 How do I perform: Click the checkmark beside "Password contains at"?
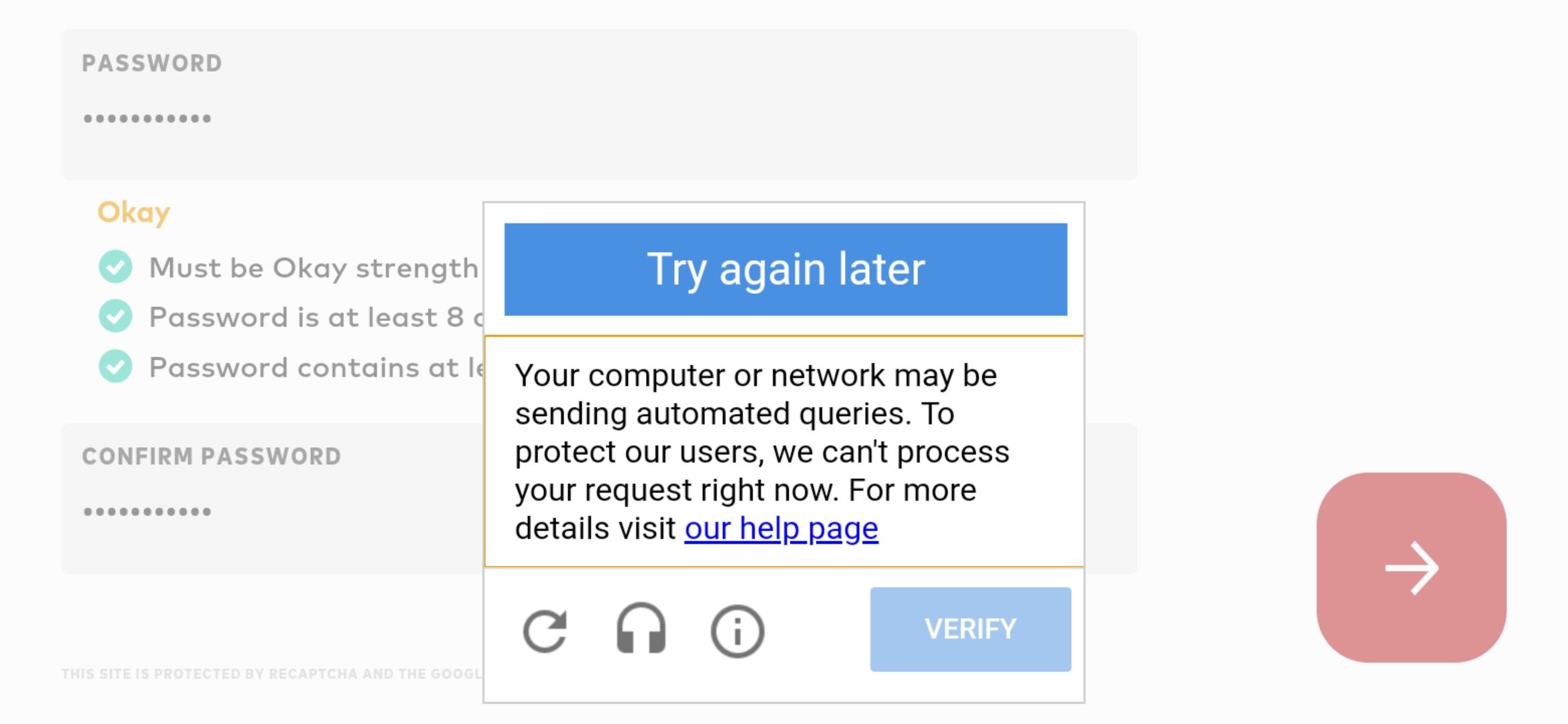(116, 367)
